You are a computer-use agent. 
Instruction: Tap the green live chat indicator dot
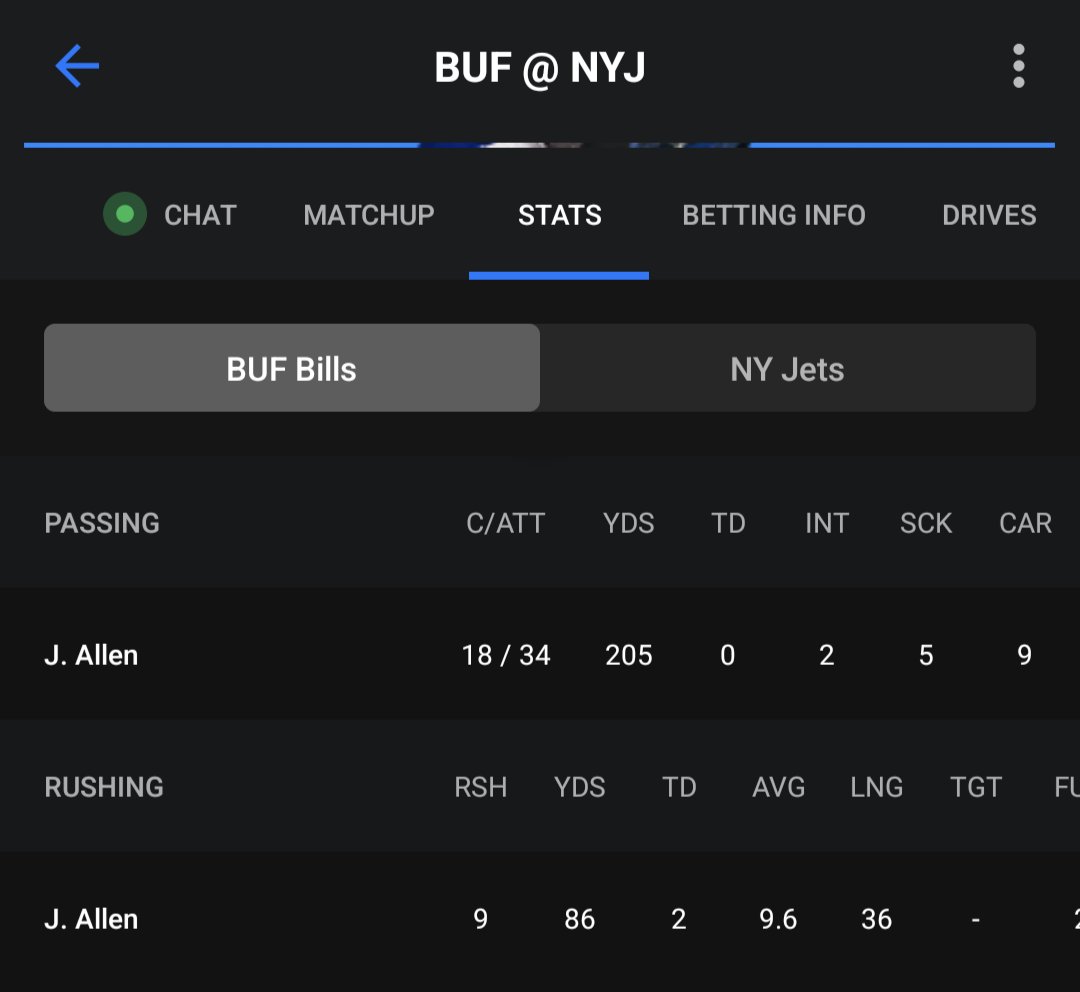click(x=125, y=214)
